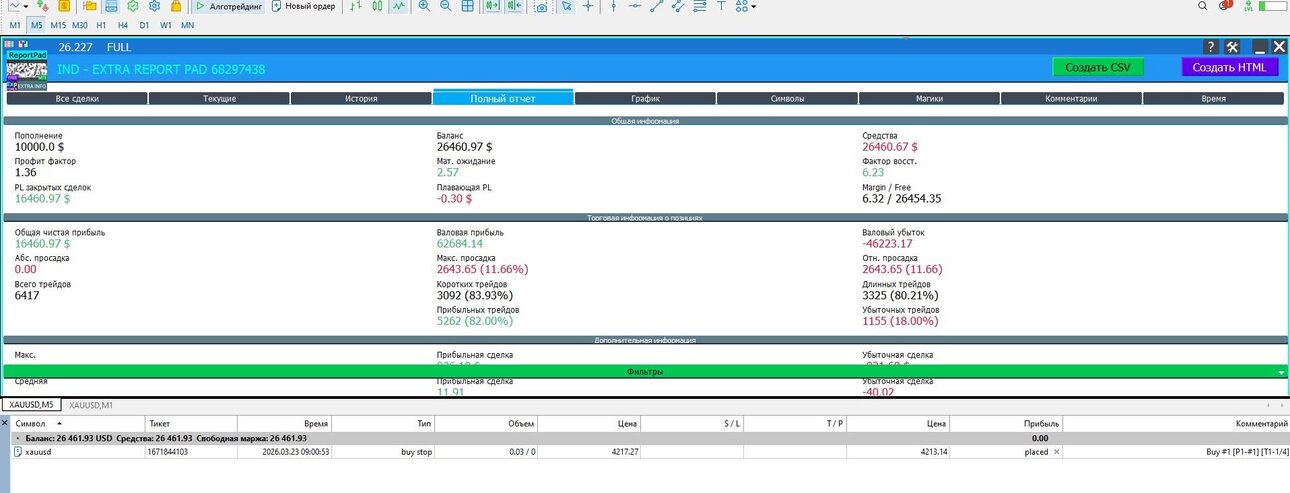Click the yellow dollar sign toolbar icon

pos(64,6)
